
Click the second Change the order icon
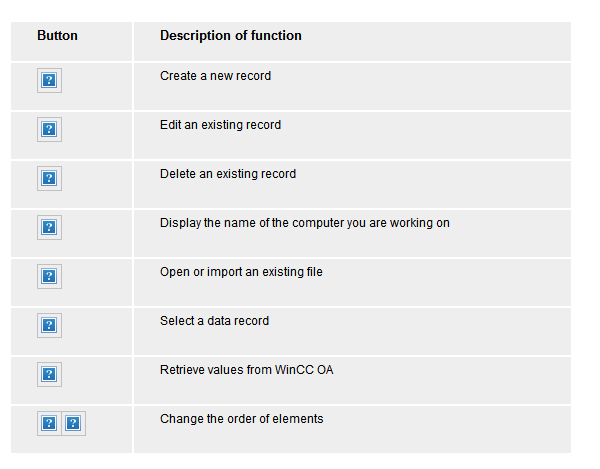(x=73, y=424)
